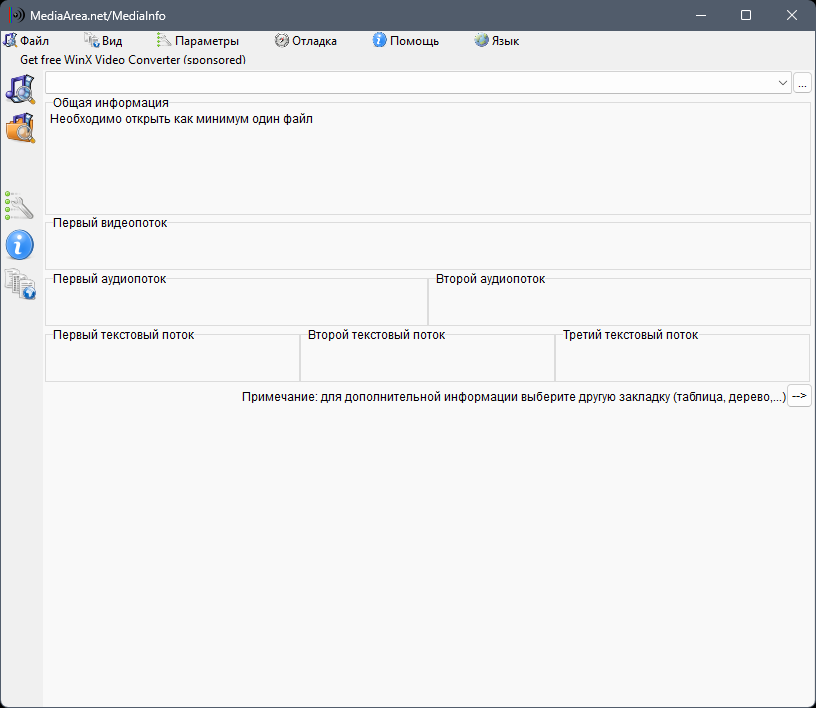Click the Первый видеопоток panel
This screenshot has width=816, height=708.
coord(428,246)
